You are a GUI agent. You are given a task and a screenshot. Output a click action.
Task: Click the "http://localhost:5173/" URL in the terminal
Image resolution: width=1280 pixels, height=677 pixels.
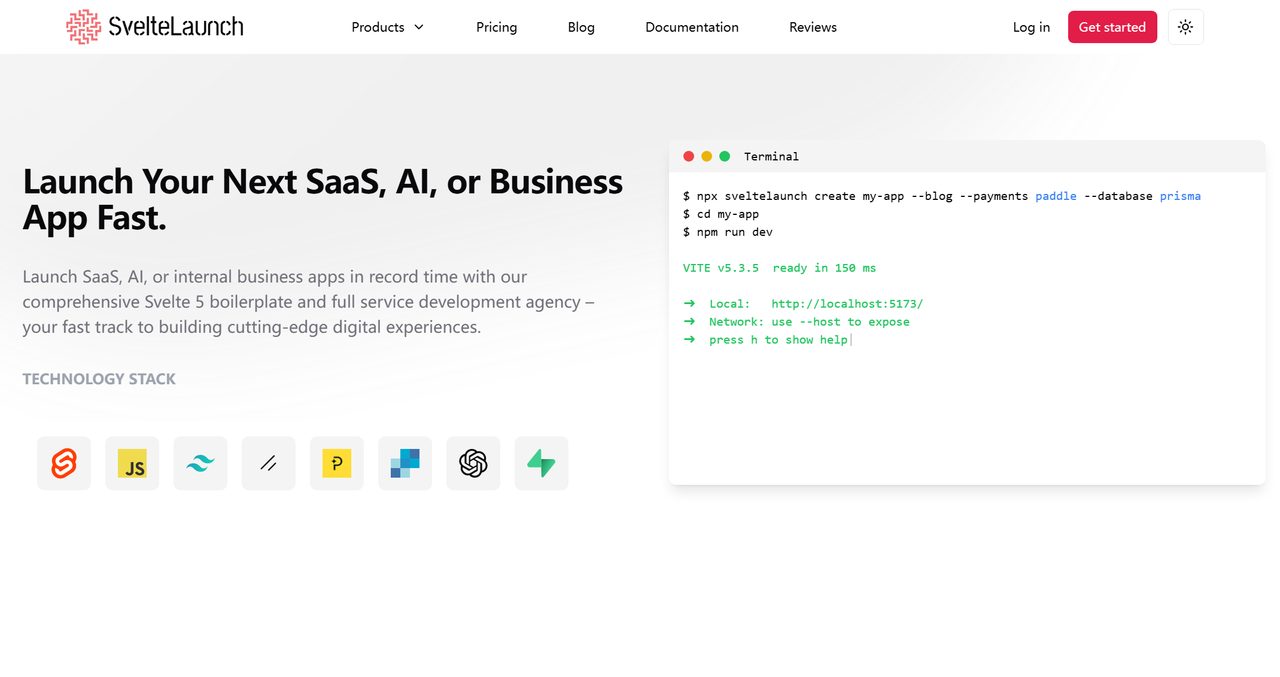coord(847,304)
